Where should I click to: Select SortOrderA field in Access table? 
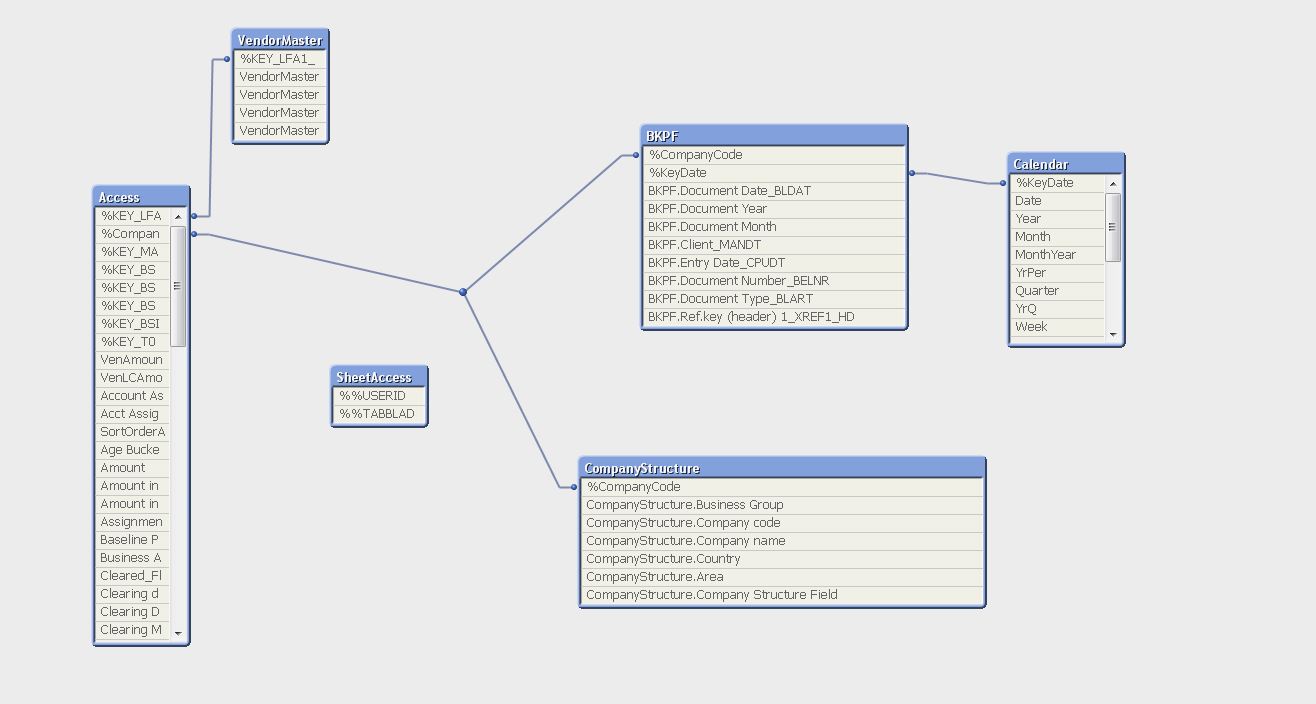click(x=134, y=432)
